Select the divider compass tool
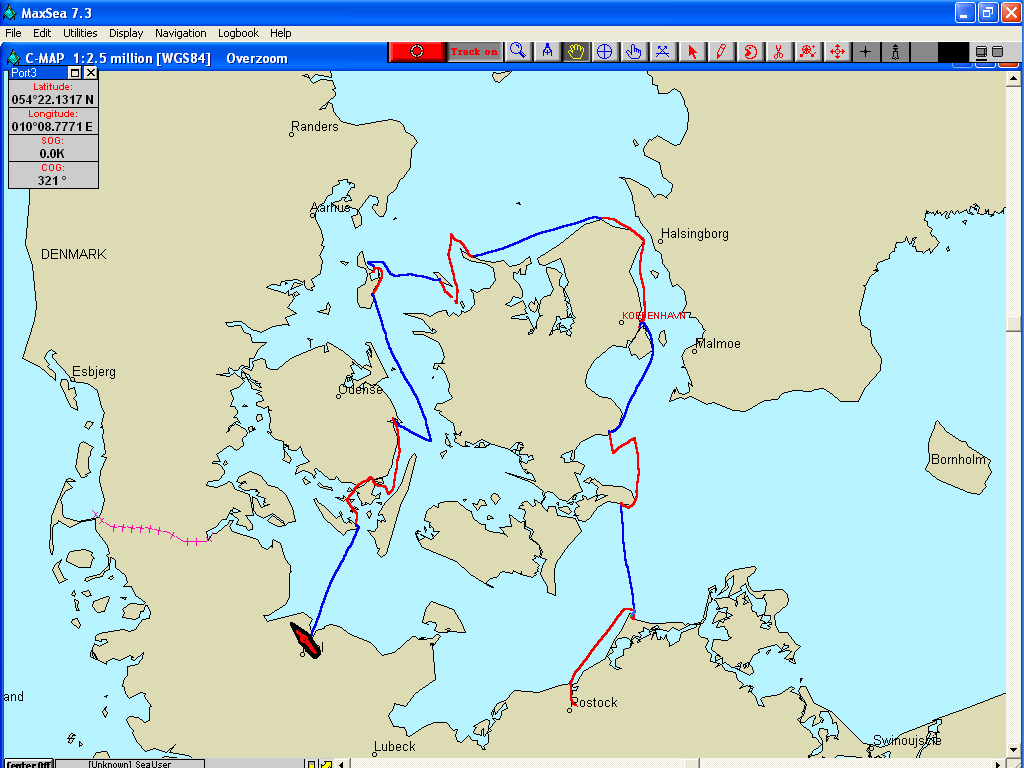The height and width of the screenshot is (768, 1024). pos(547,52)
